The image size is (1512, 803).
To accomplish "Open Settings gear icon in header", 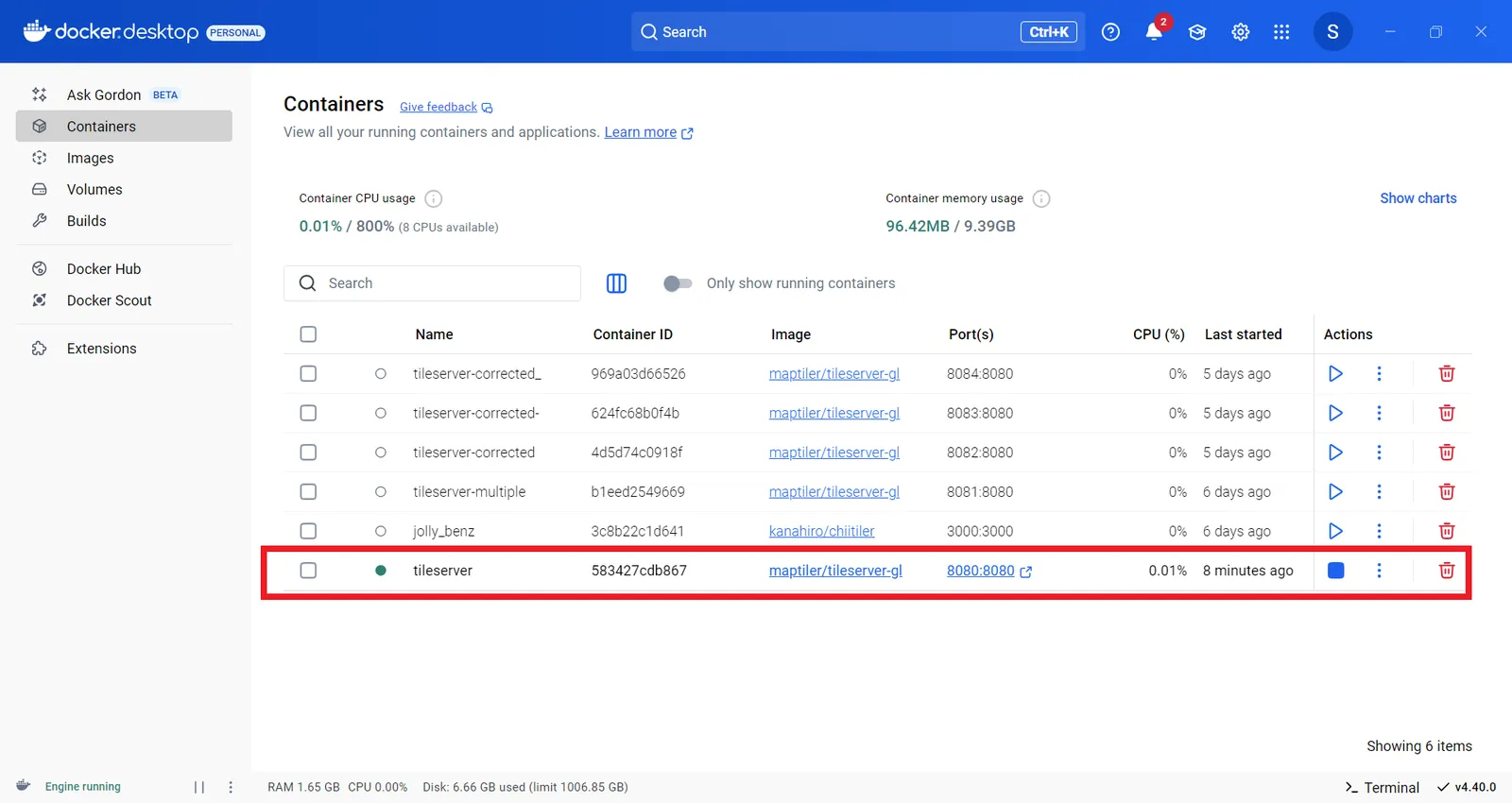I will (x=1241, y=32).
